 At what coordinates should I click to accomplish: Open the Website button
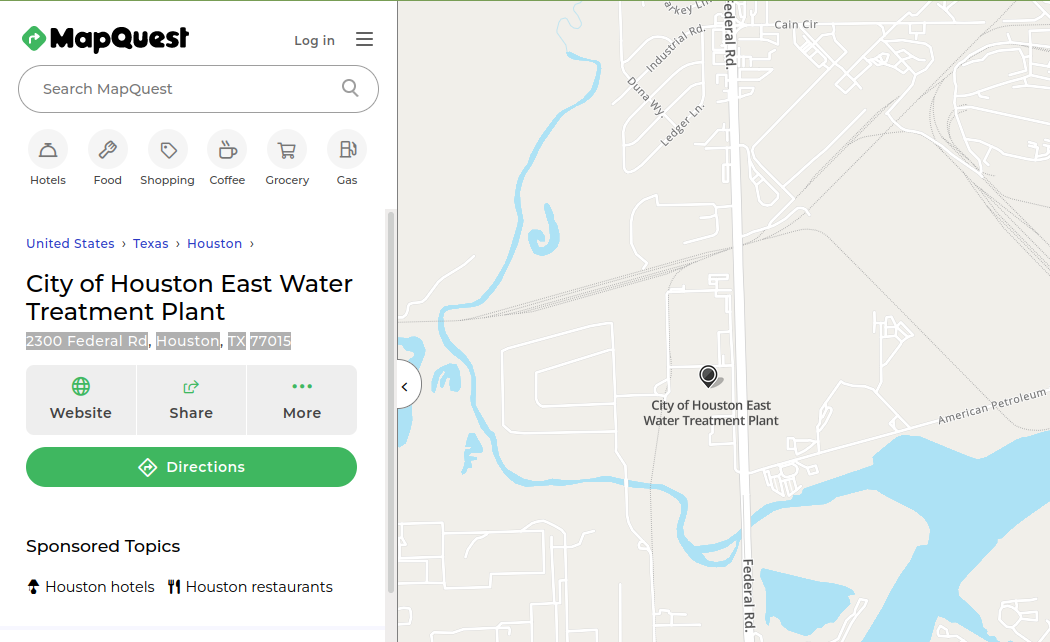pos(81,400)
